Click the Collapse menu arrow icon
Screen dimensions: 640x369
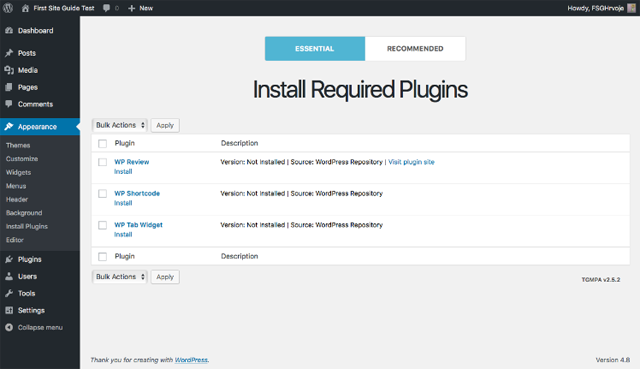click(x=9, y=327)
